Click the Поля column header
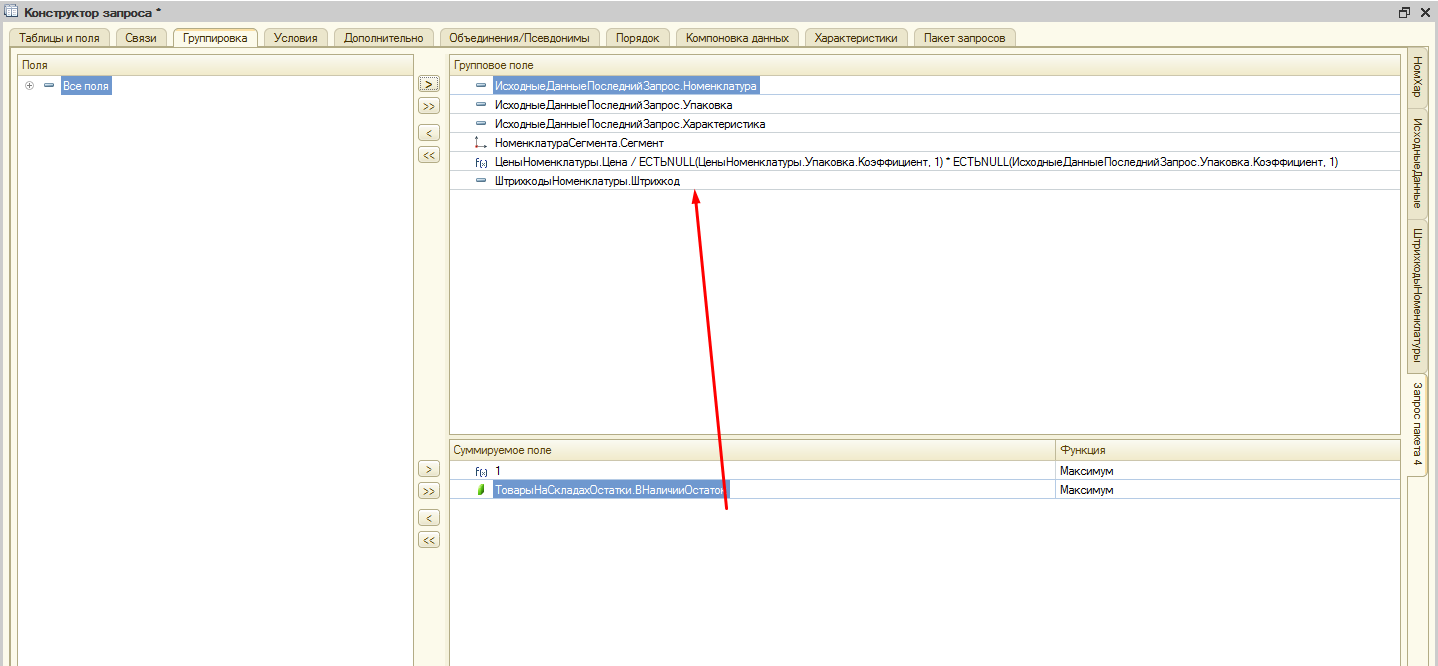Screen dimensions: 1438x666 [x=216, y=64]
